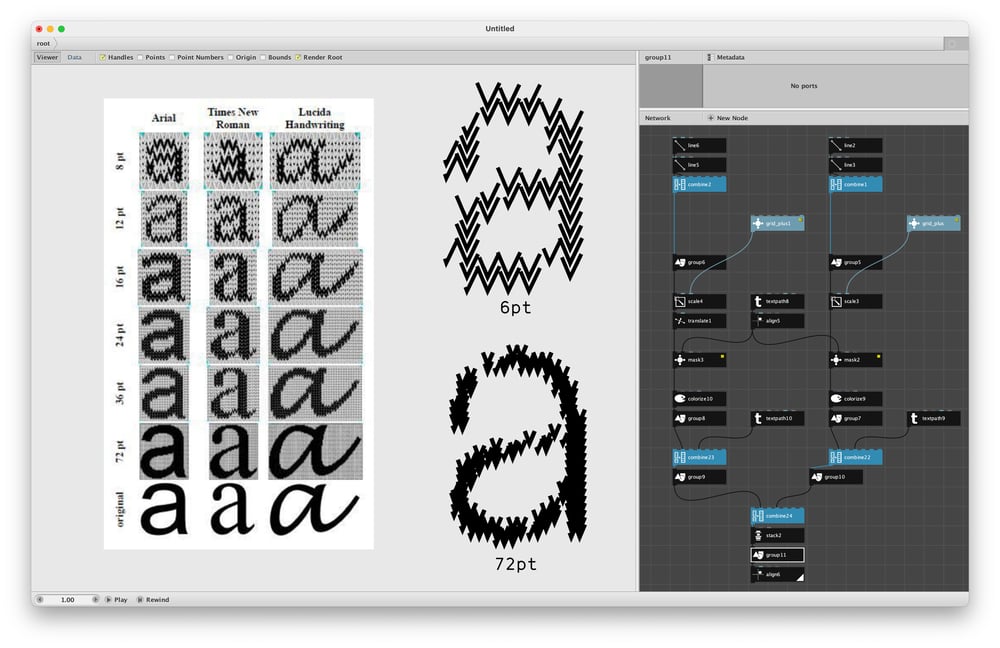Image resolution: width=1000 pixels, height=648 pixels.
Task: Click the combine1 node
Action: coord(855,184)
